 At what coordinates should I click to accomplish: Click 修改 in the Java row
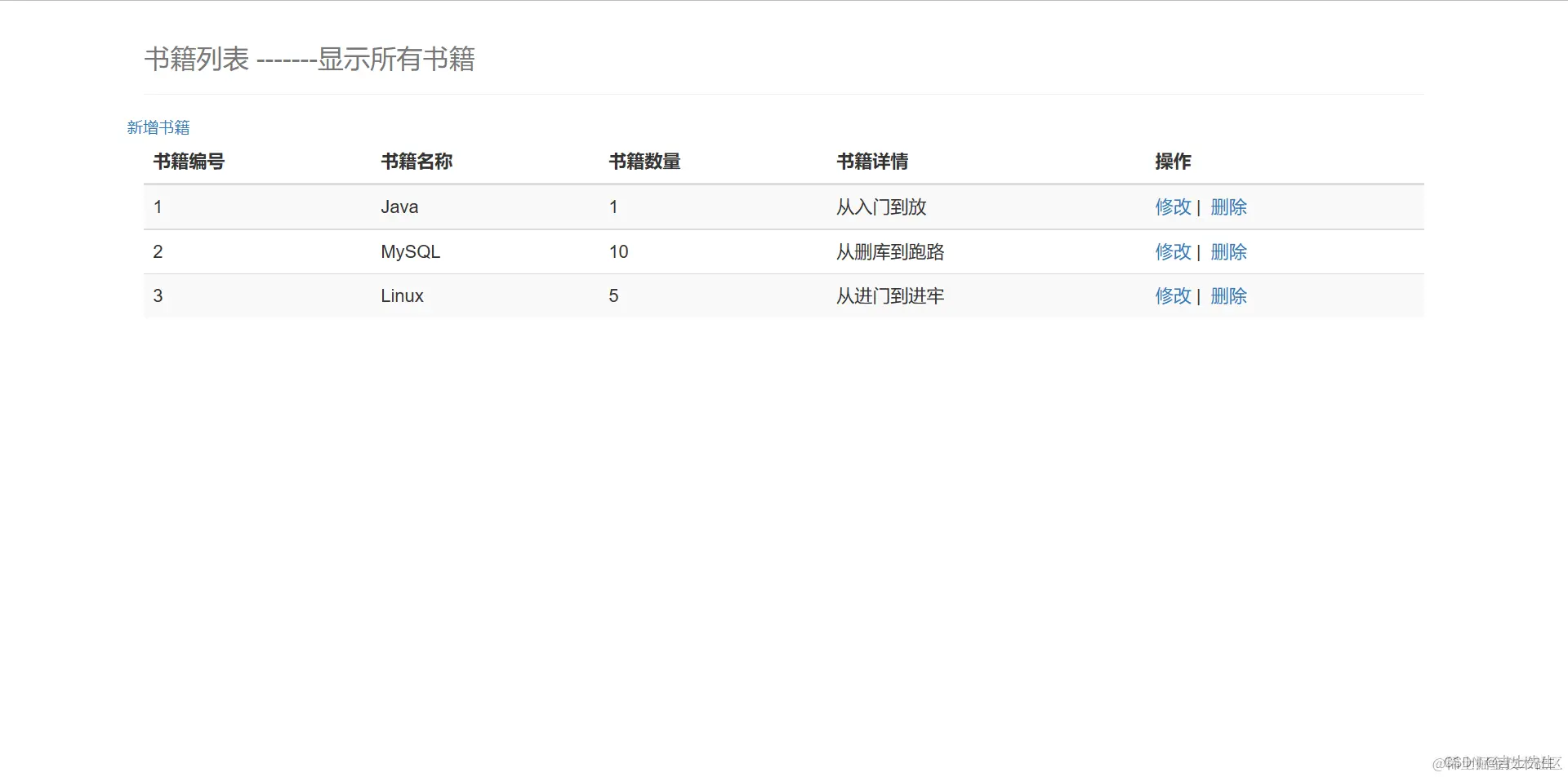1173,207
